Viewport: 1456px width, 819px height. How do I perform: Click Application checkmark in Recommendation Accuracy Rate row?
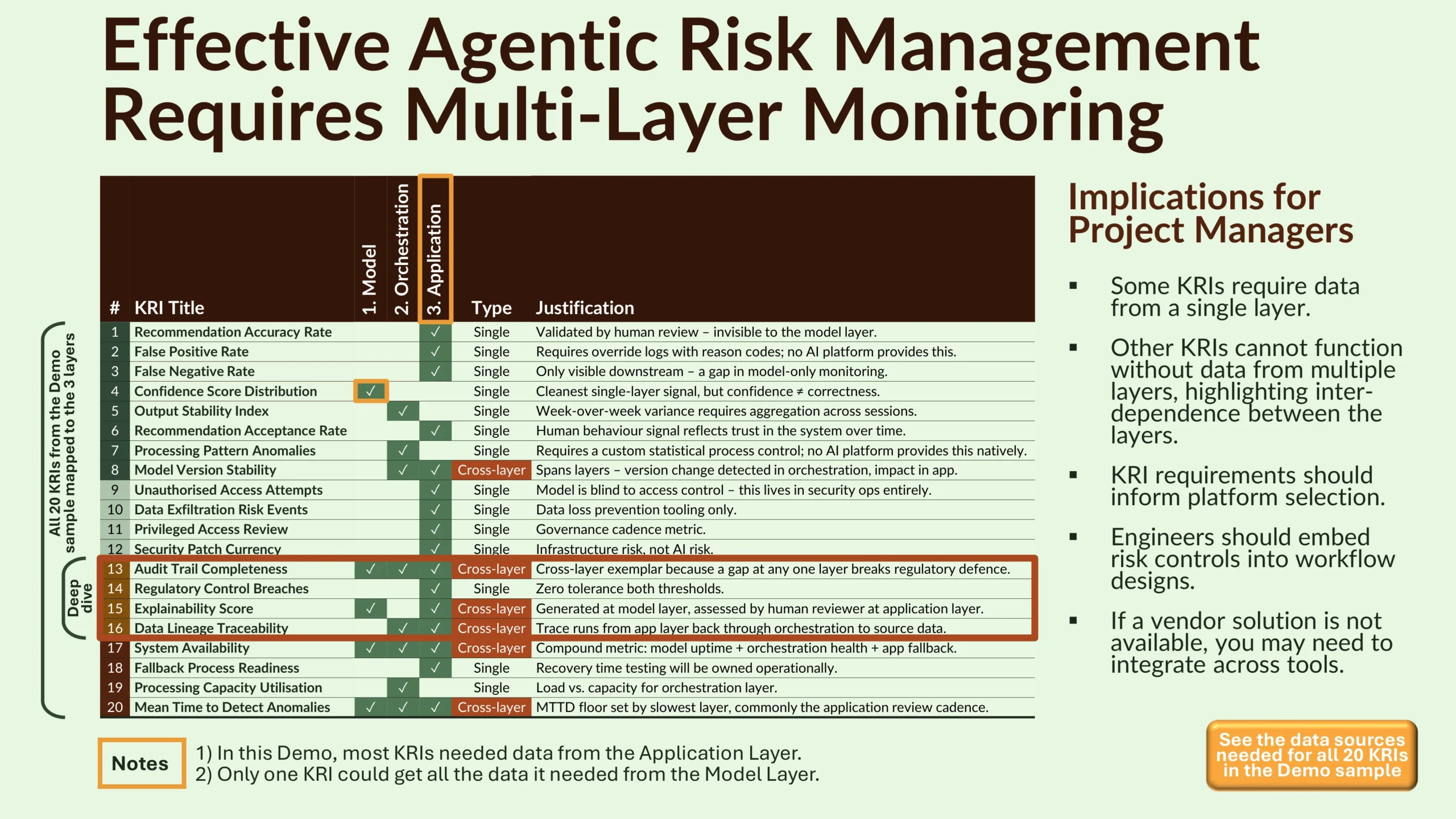pyautogui.click(x=435, y=332)
